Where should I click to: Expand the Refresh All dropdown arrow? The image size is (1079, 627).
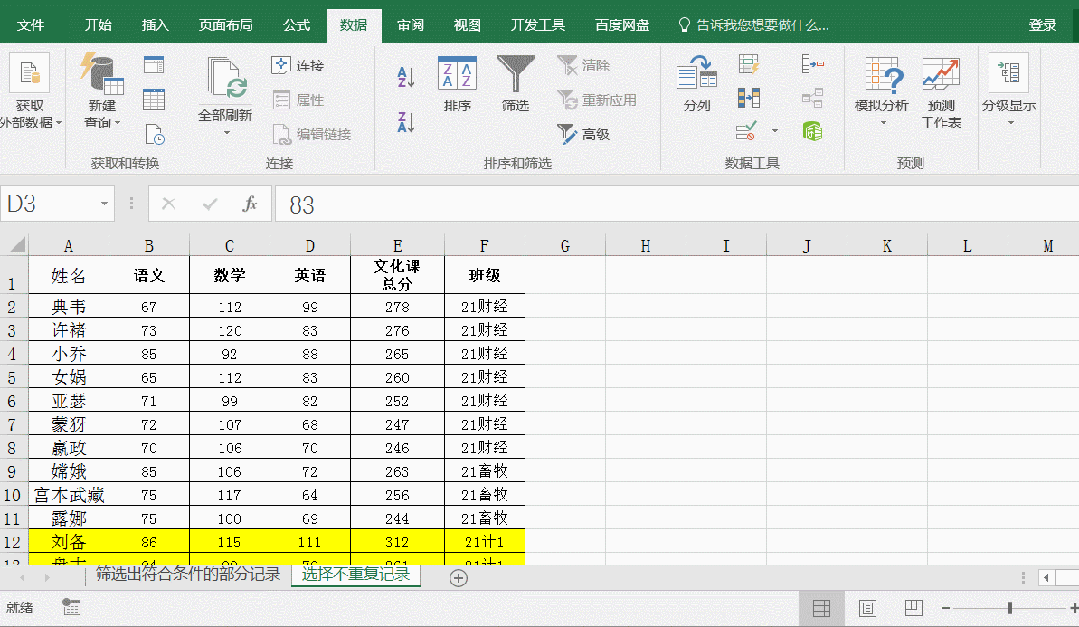(x=226, y=133)
